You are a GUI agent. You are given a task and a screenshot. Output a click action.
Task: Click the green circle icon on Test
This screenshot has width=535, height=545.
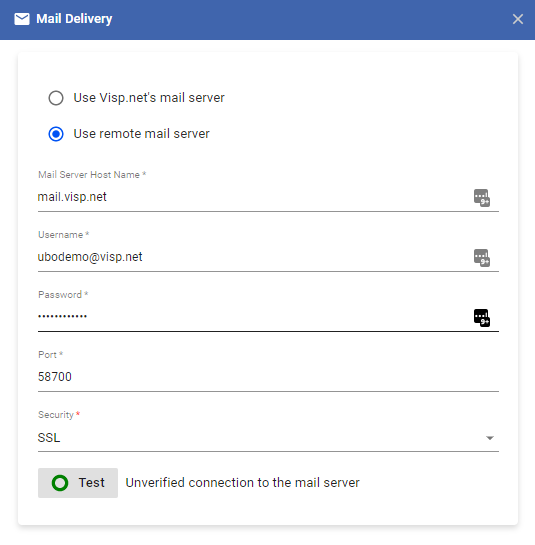coord(60,483)
